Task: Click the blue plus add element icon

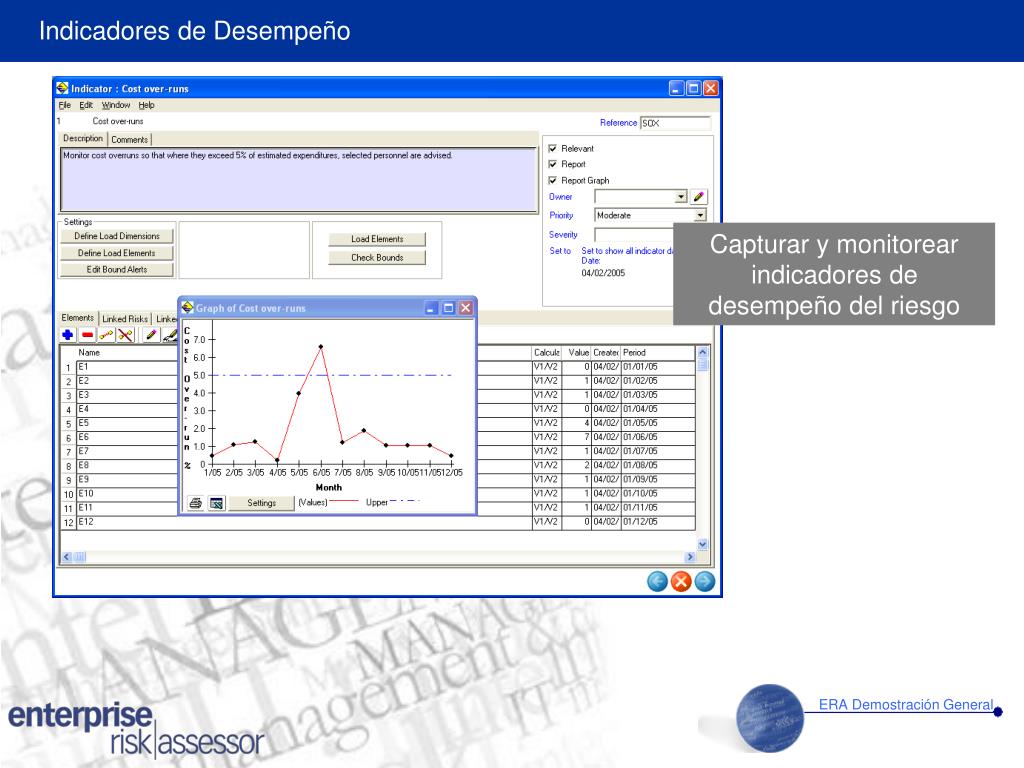Action: coord(67,335)
